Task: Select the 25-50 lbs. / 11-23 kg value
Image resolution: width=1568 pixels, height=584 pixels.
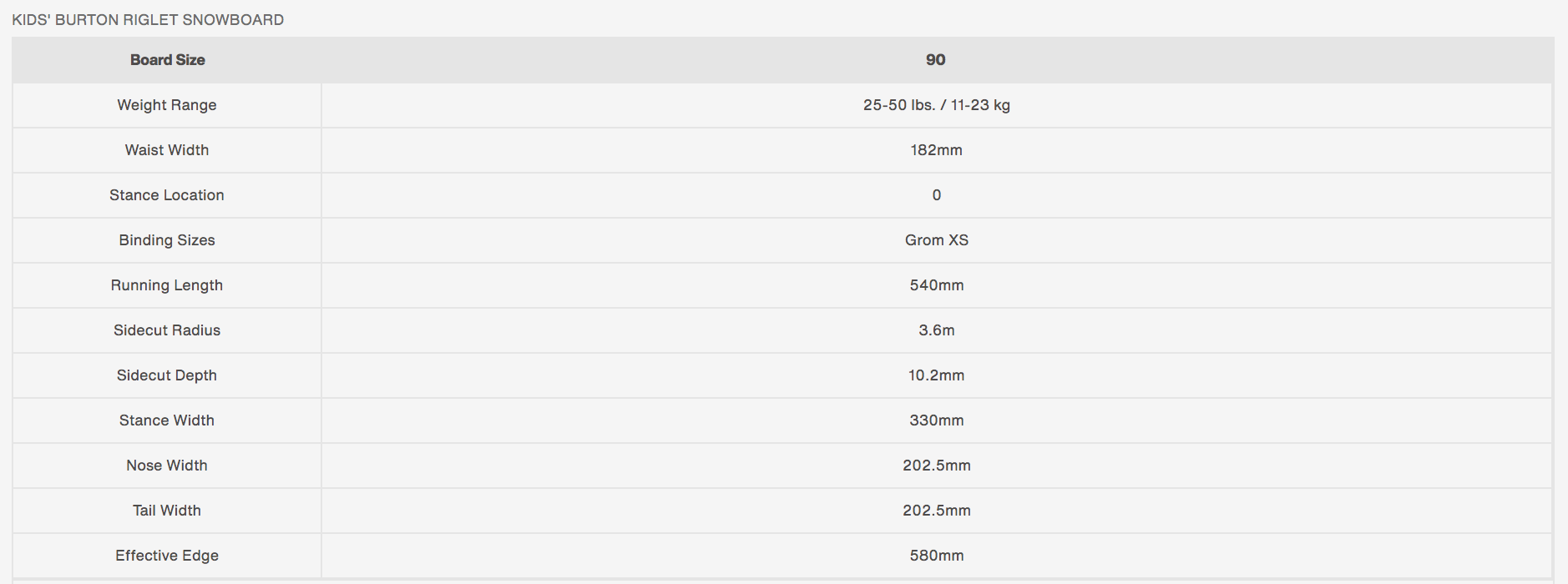Action: (x=936, y=105)
